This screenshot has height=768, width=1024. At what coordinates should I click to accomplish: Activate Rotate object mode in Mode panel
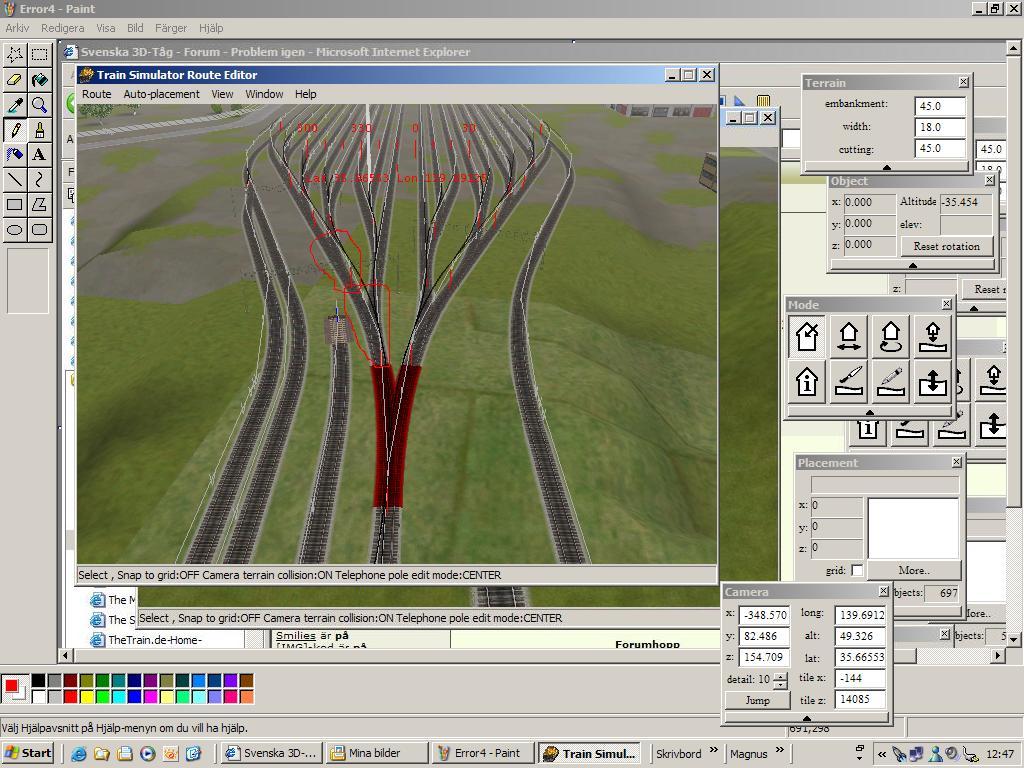click(891, 336)
